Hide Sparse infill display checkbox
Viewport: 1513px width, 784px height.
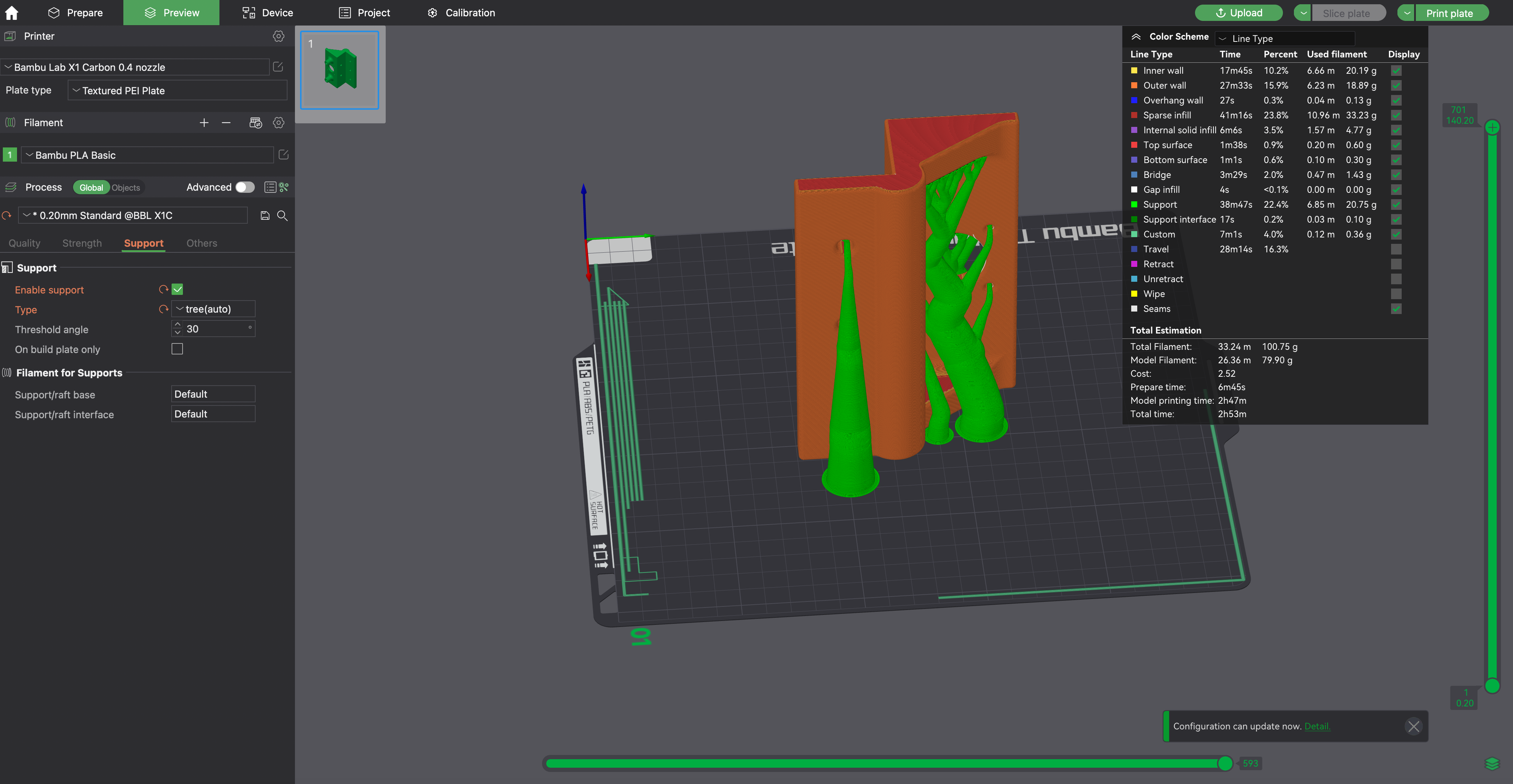click(1396, 115)
